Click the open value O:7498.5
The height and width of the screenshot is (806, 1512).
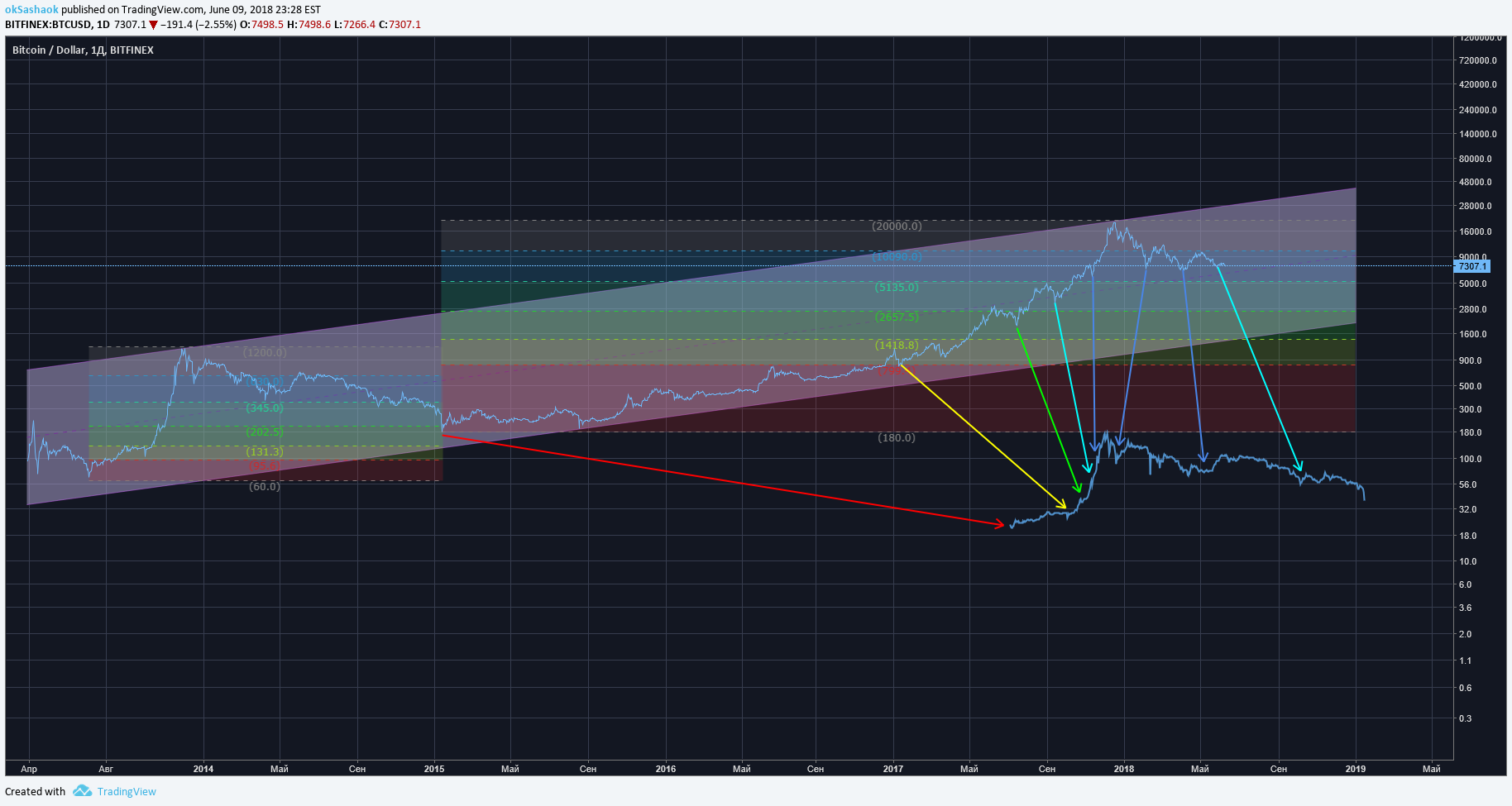261,25
